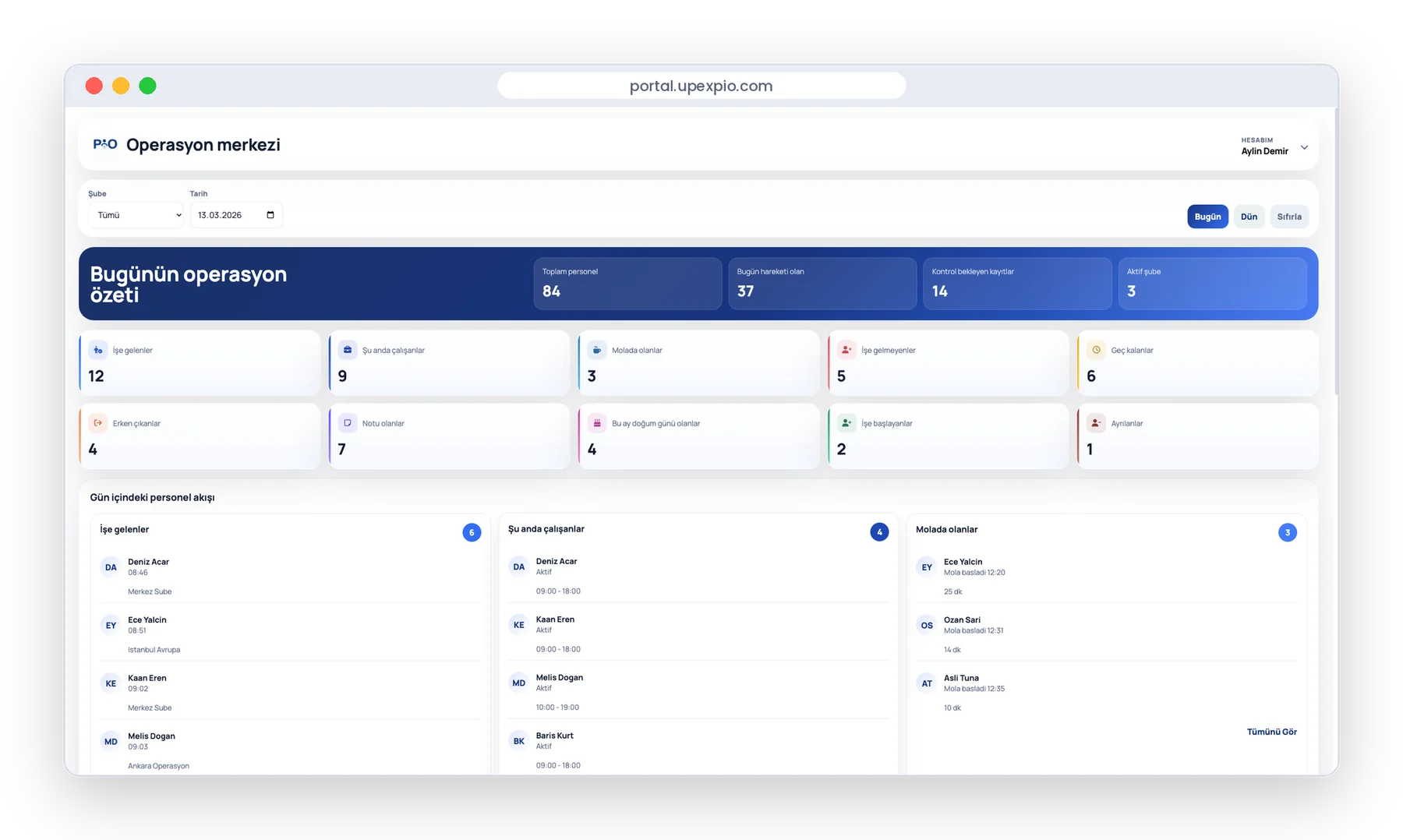Screen dimensions: 1403x840
Task: Click the OS avatar for Ozan Sari
Action: pyautogui.click(x=927, y=625)
